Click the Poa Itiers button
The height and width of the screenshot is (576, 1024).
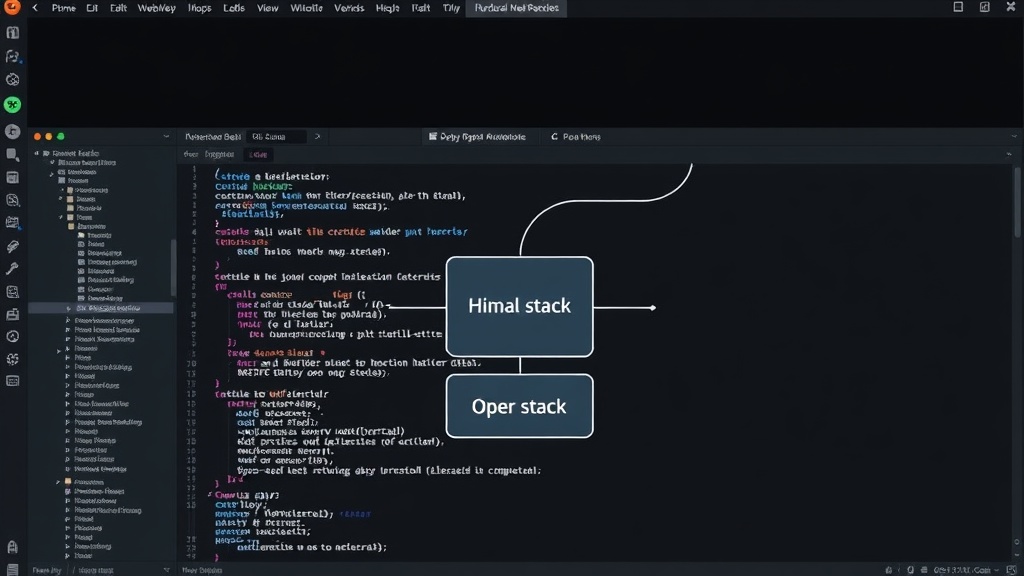pos(575,136)
